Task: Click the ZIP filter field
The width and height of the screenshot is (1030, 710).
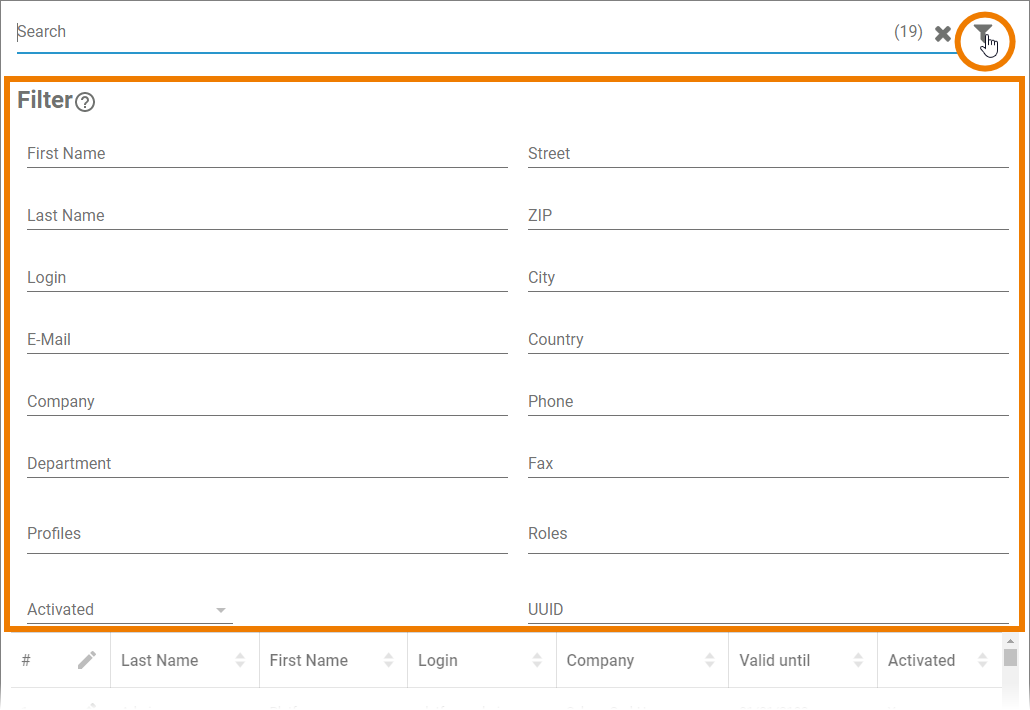Action: point(768,216)
